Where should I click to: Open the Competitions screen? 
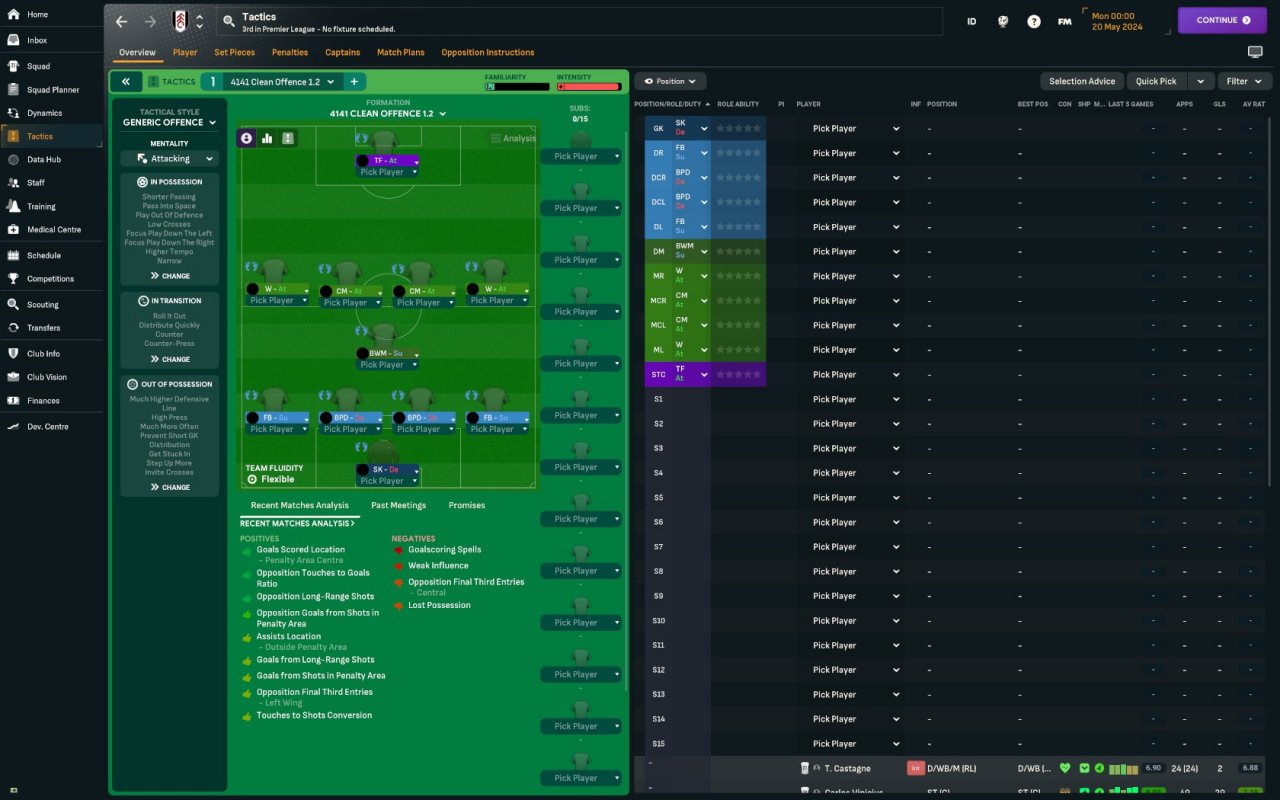(x=51, y=278)
